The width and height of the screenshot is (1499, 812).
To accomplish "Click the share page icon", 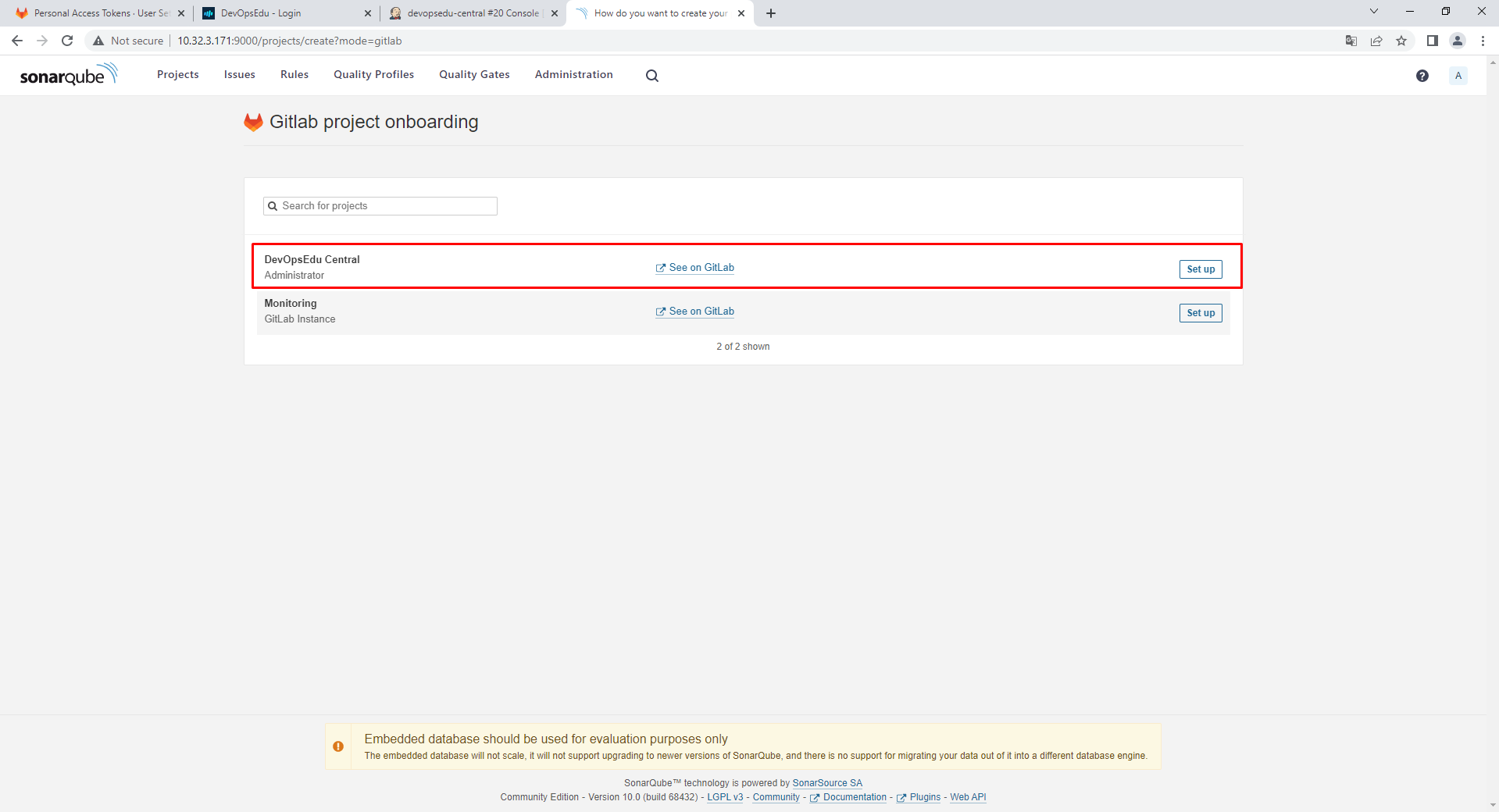I will (1376, 41).
